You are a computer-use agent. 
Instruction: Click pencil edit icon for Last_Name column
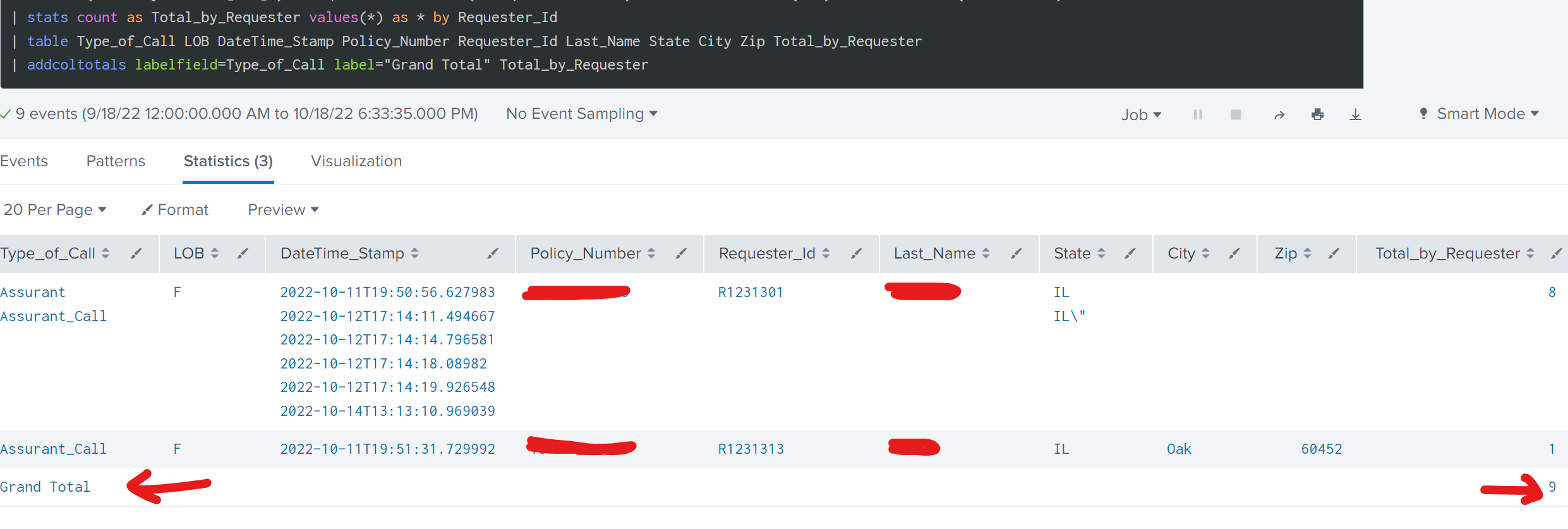pos(1016,253)
